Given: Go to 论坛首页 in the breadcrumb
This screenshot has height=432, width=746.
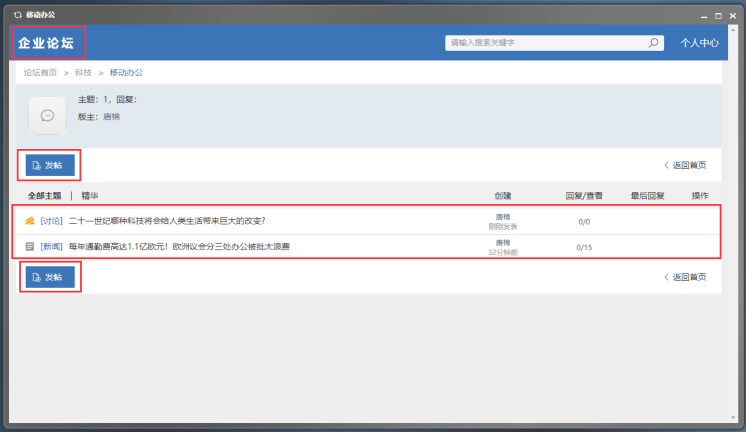Looking at the screenshot, I should click(40, 73).
